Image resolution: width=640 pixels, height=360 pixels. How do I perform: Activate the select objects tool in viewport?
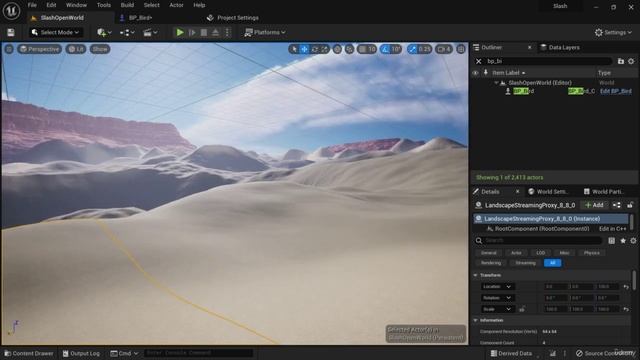pyautogui.click(x=294, y=49)
